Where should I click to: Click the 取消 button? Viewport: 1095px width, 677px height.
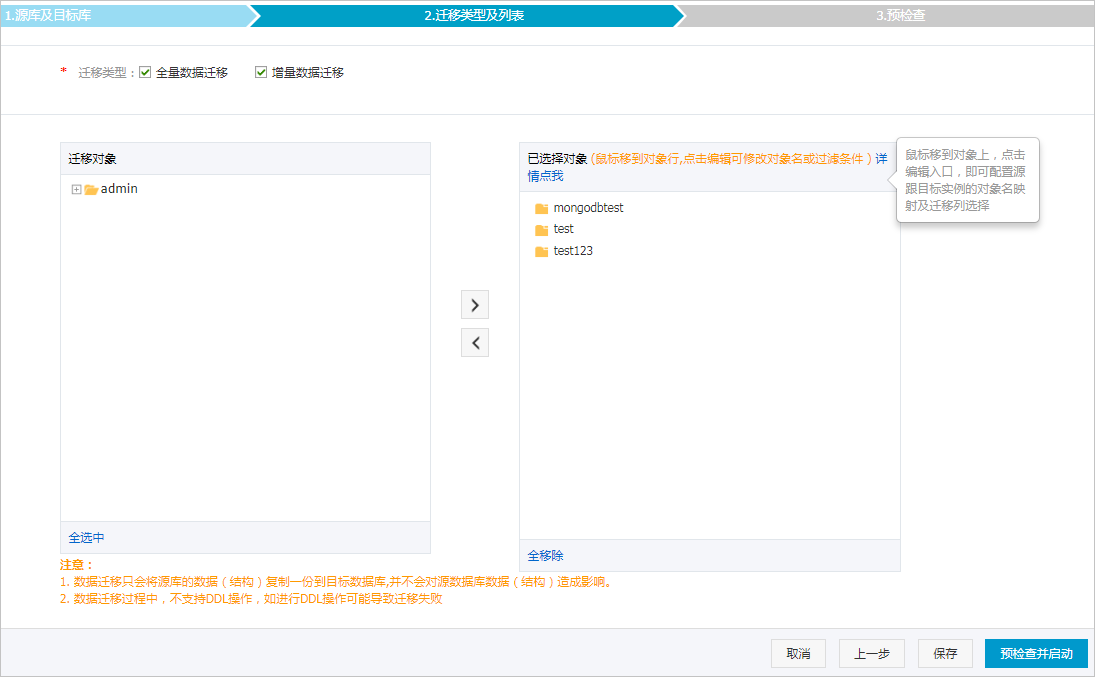click(x=798, y=653)
